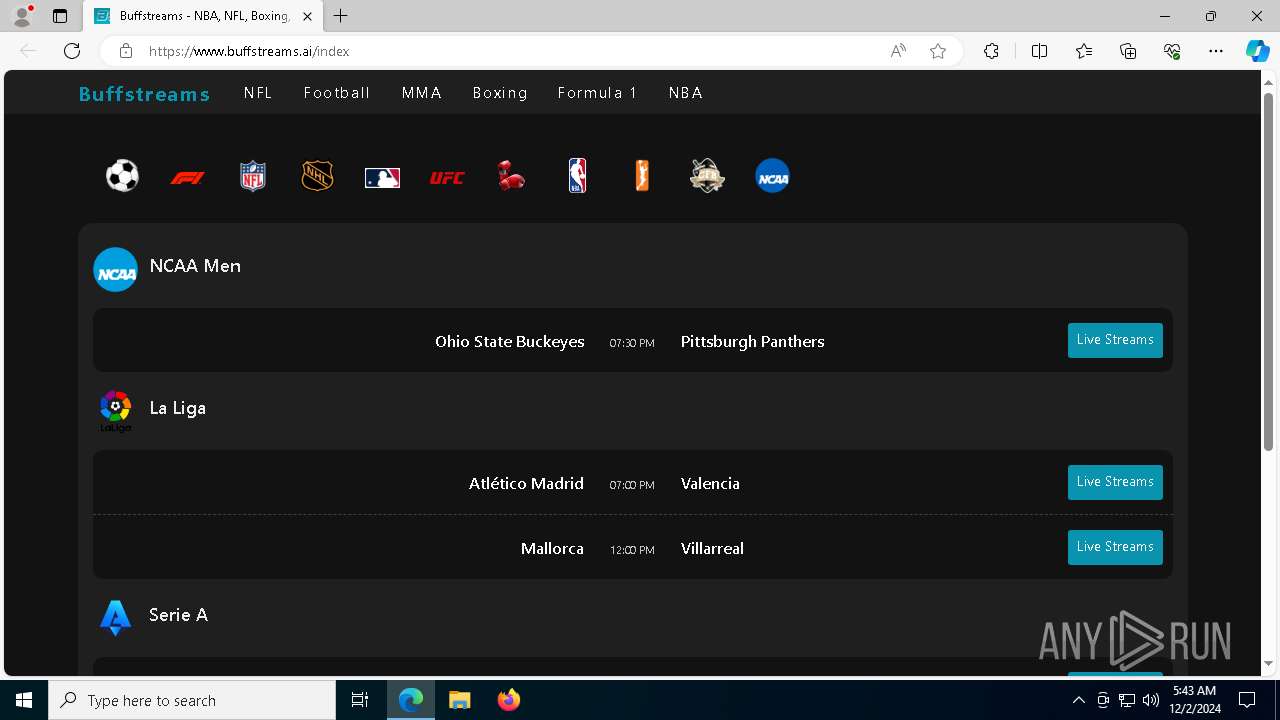Click the La Liga section logo

click(115, 411)
